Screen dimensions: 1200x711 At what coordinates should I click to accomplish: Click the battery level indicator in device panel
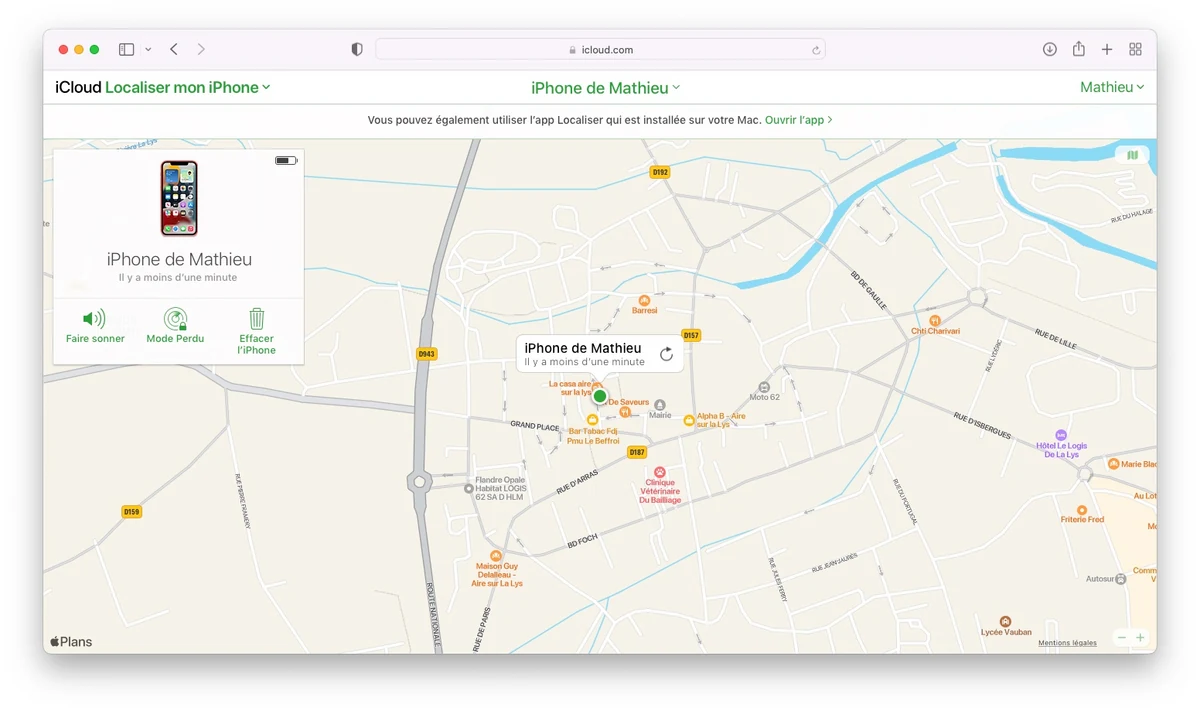tap(286, 160)
